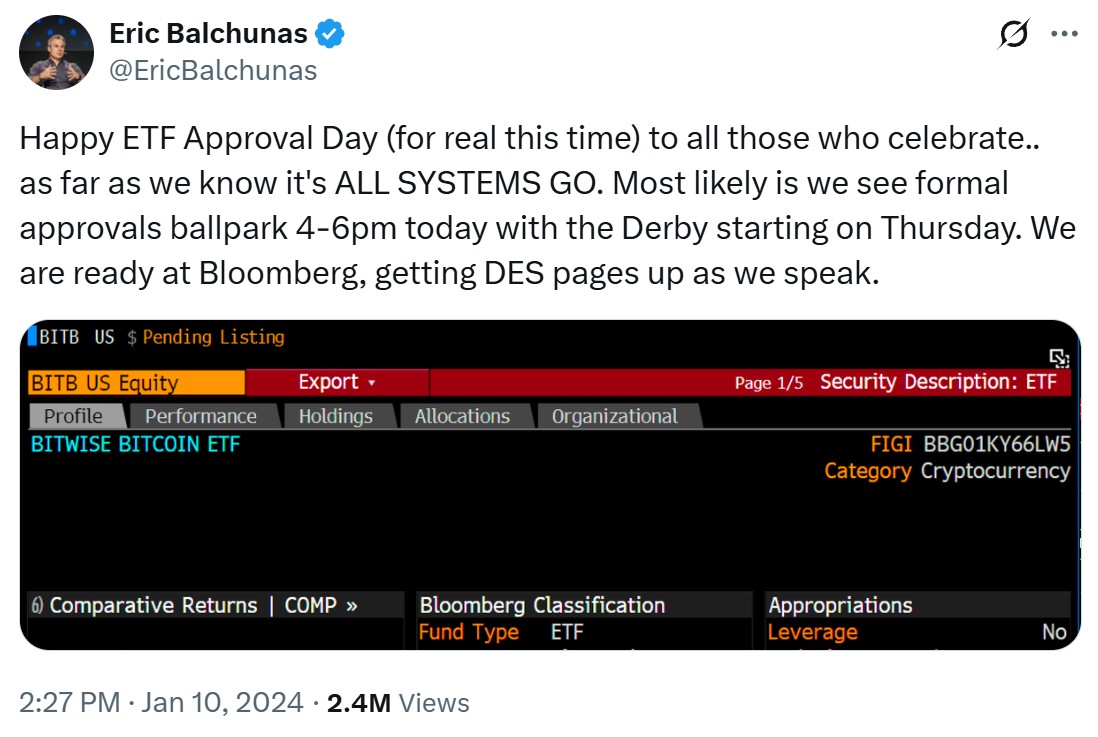Select the Allocations tab
The image size is (1098, 737).
coord(462,416)
